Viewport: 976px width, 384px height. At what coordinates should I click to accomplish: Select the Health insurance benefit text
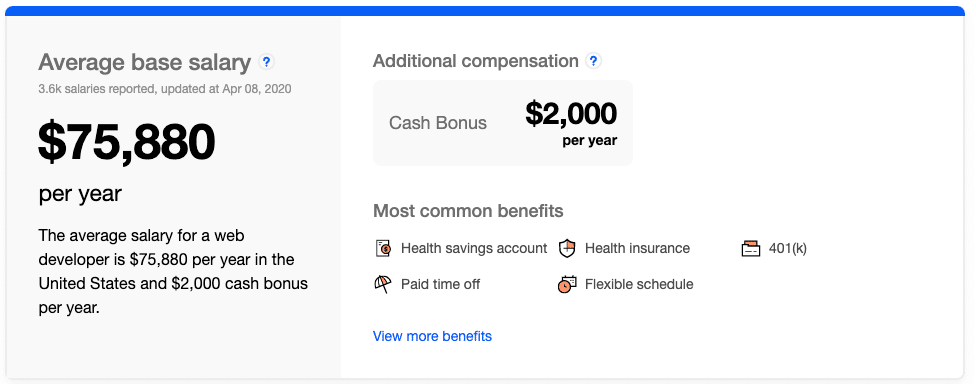point(637,248)
